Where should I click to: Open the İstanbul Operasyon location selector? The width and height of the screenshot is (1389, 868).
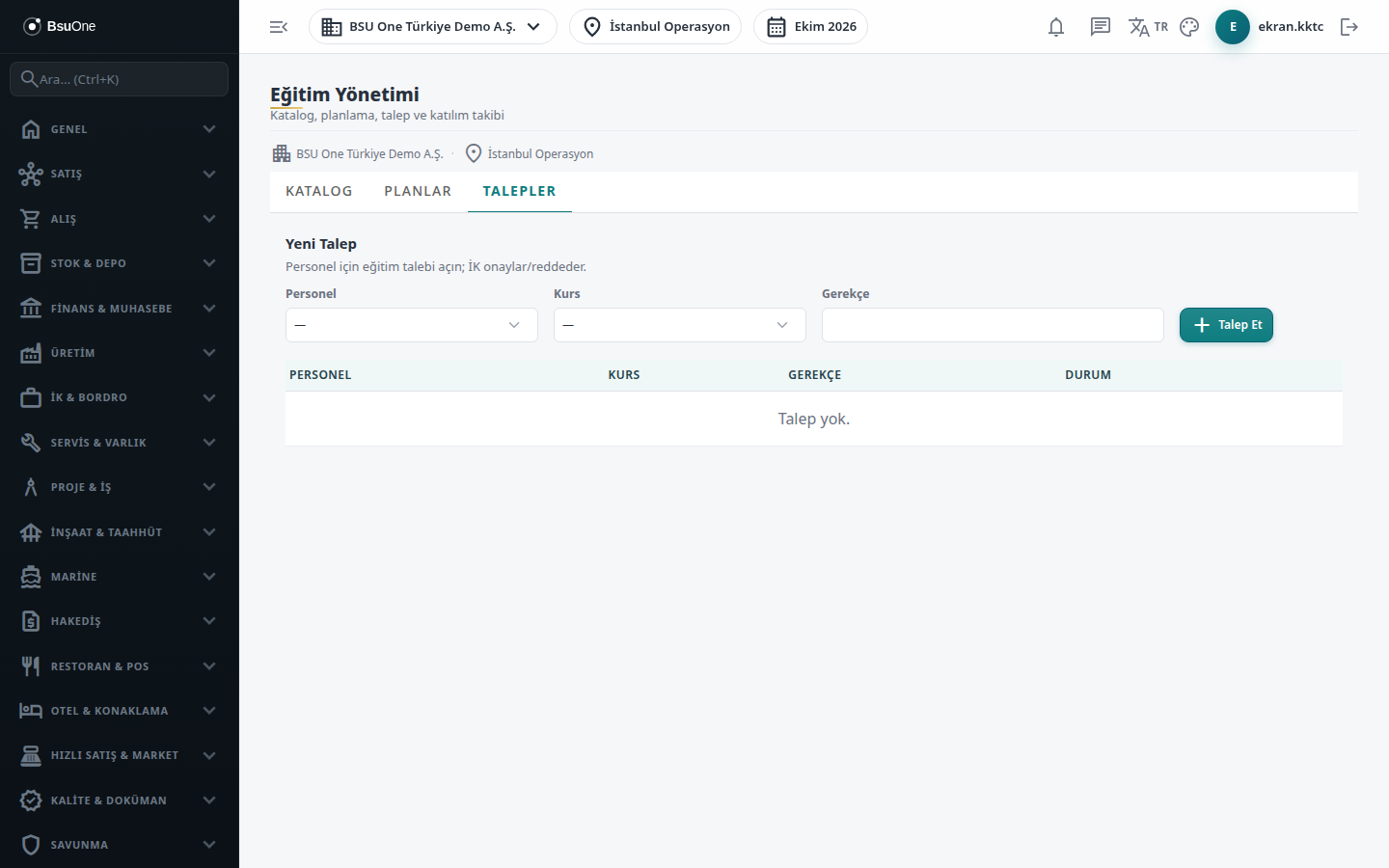point(655,27)
